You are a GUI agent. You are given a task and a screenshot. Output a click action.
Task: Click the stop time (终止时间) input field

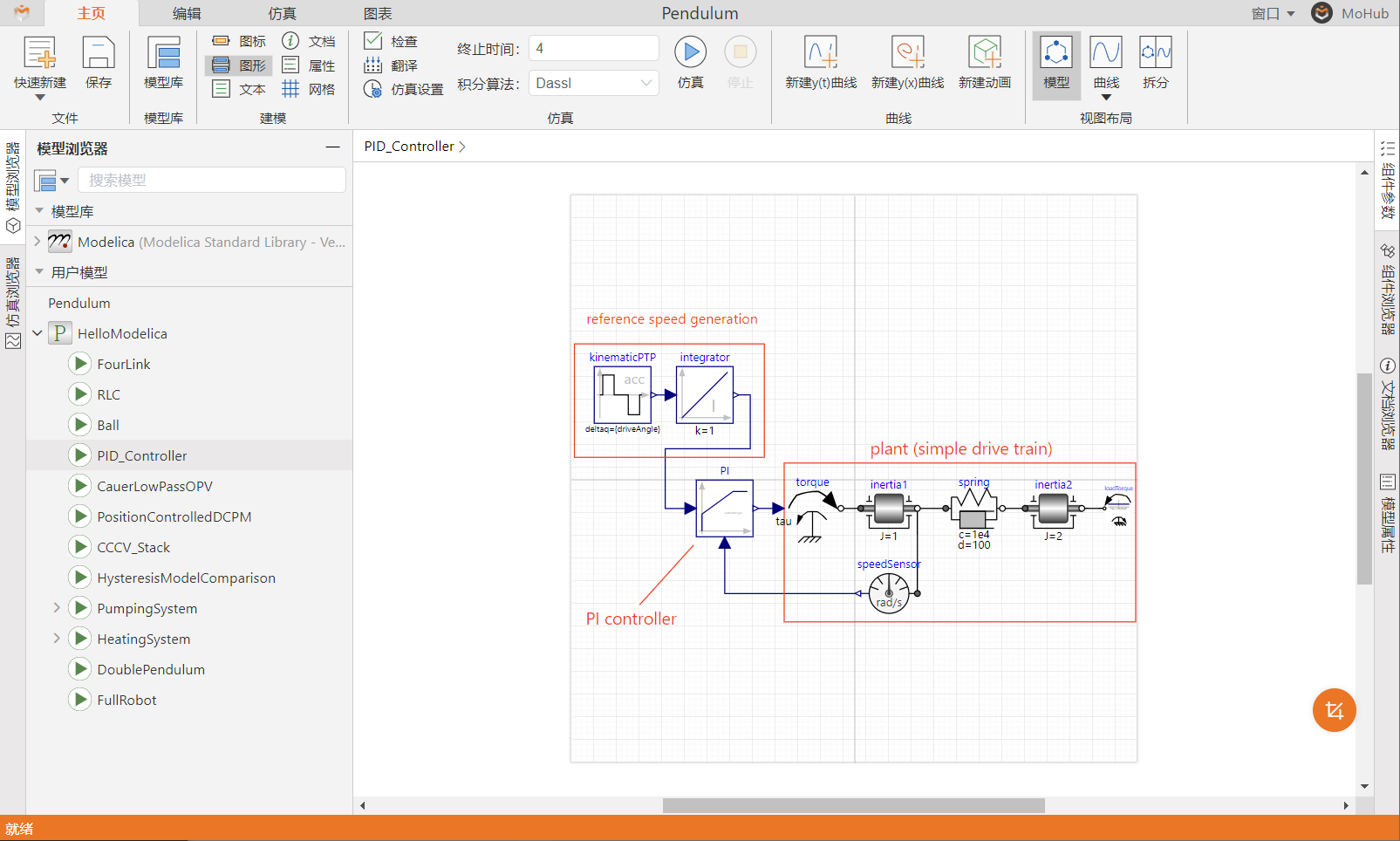(594, 49)
